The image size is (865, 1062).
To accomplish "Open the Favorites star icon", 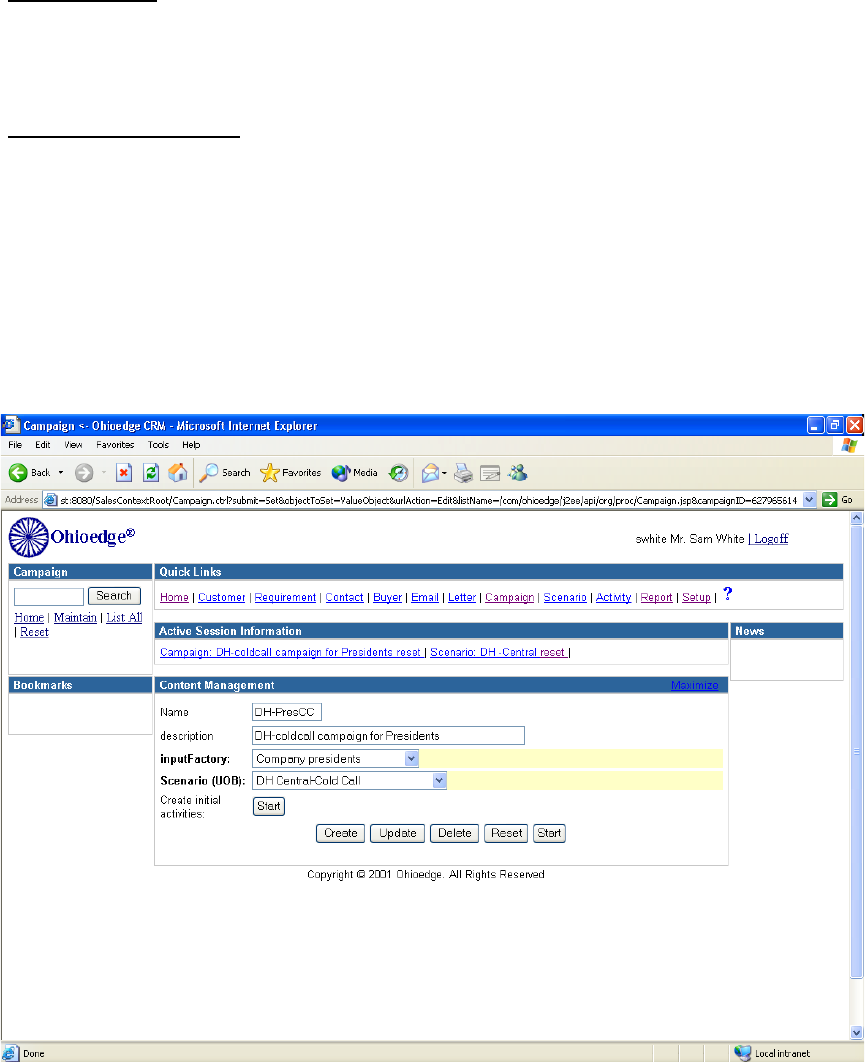I will 269,472.
